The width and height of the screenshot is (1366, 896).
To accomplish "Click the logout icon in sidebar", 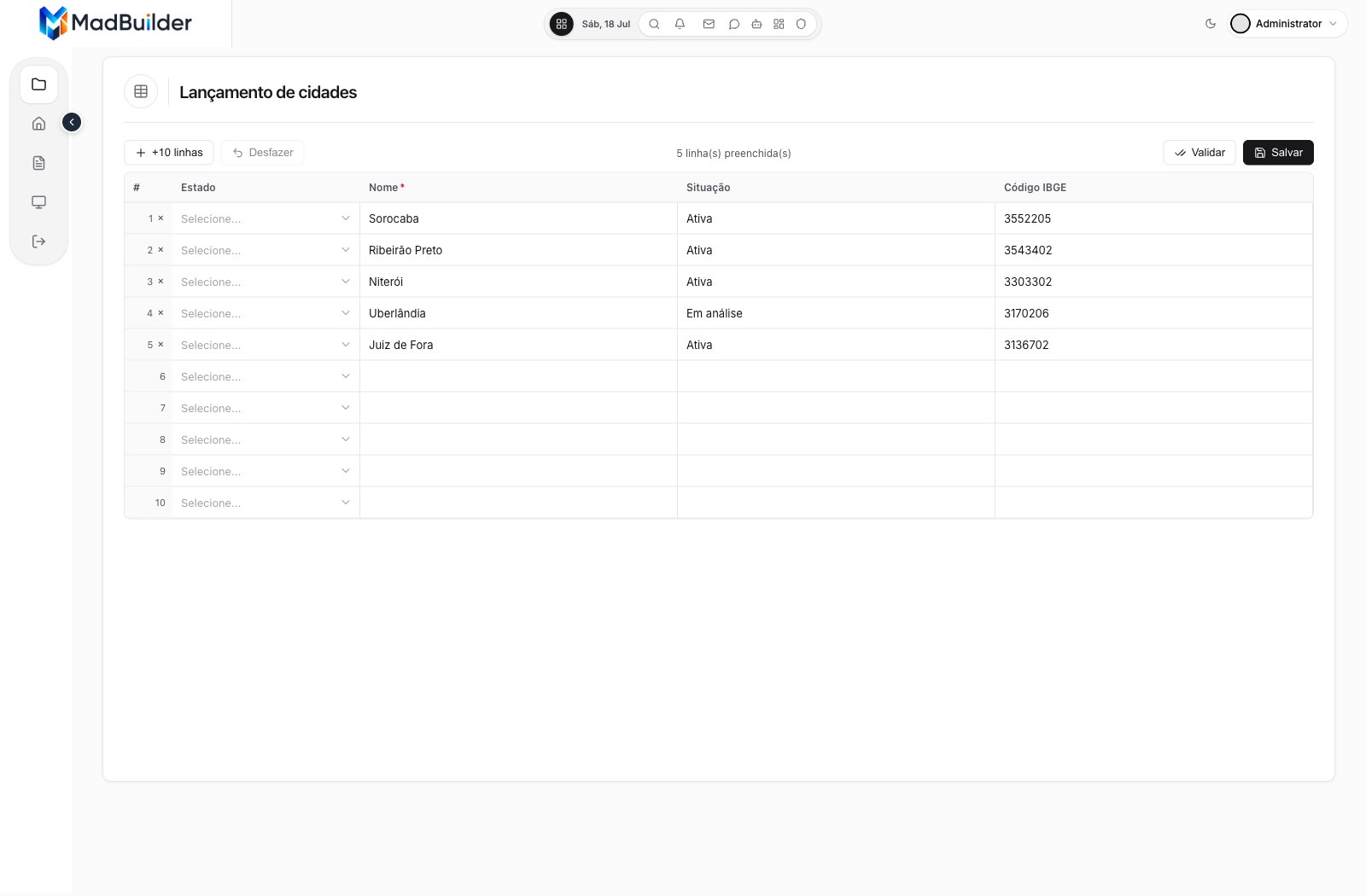I will [38, 241].
